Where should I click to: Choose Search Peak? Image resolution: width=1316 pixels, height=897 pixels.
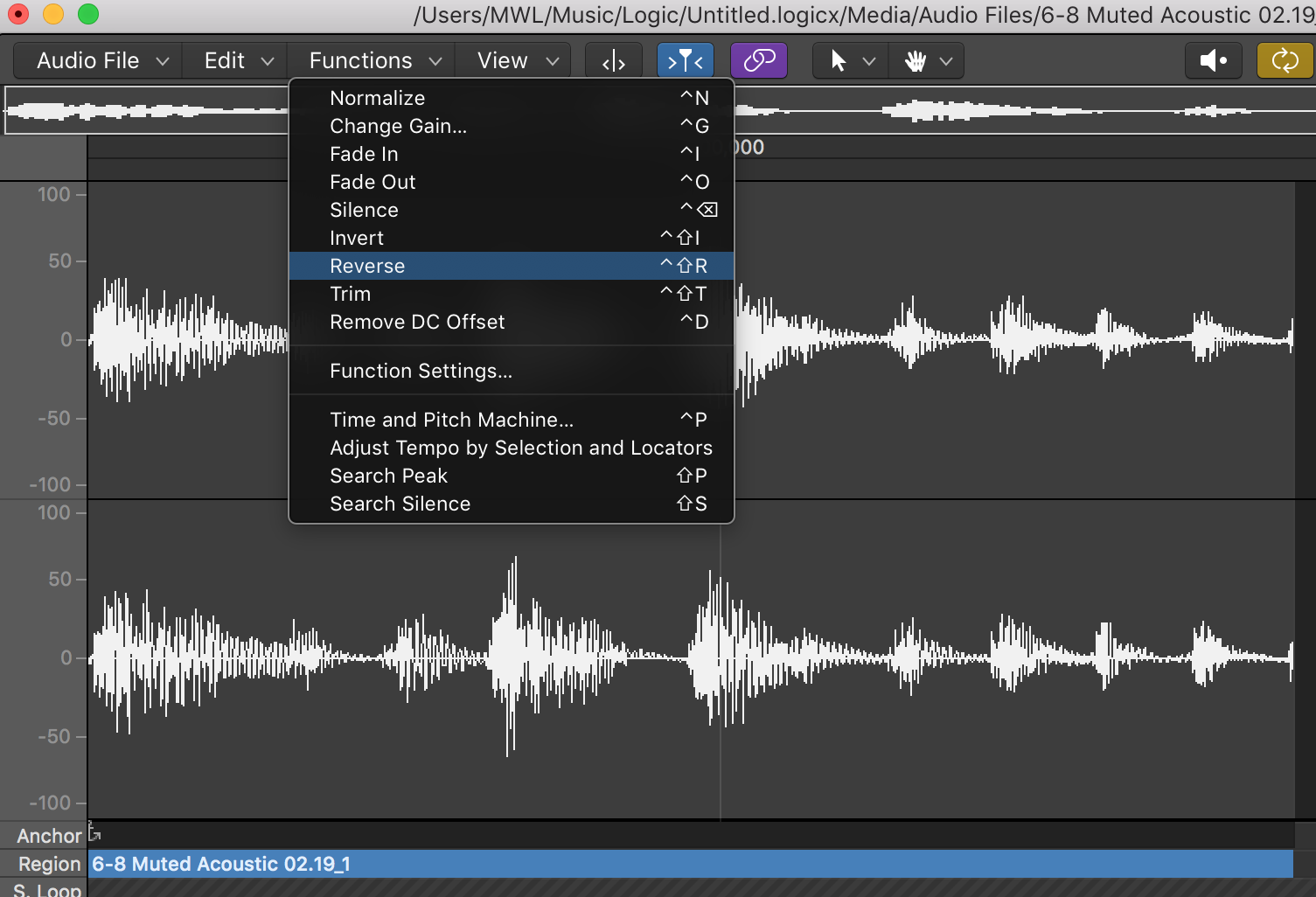pyautogui.click(x=512, y=476)
